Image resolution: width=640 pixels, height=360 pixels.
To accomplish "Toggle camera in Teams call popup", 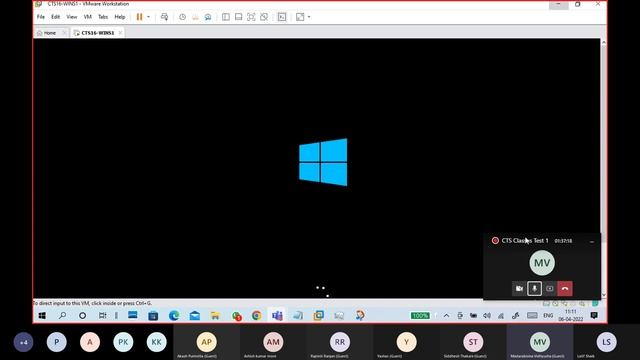I will click(x=519, y=289).
